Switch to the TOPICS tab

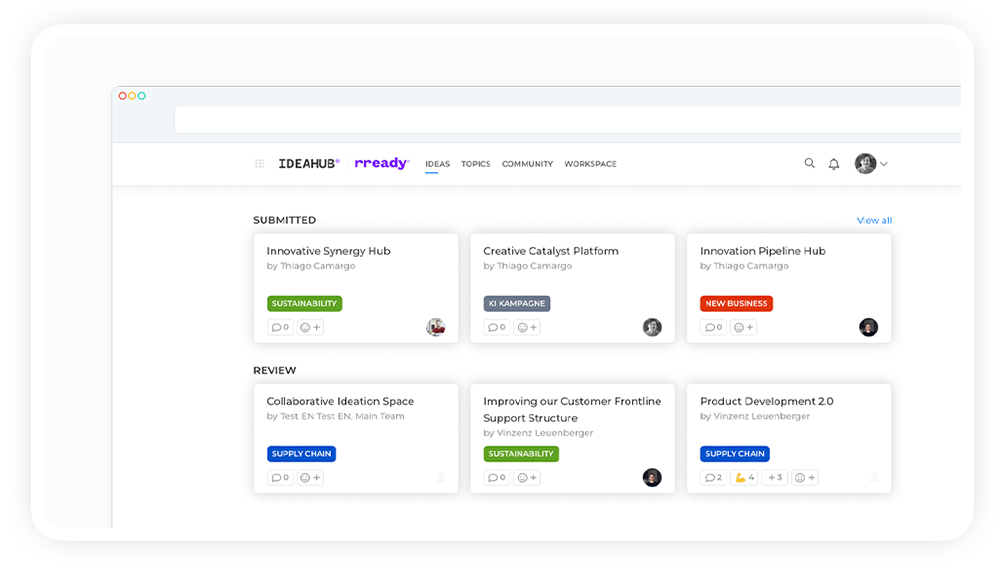coord(476,164)
